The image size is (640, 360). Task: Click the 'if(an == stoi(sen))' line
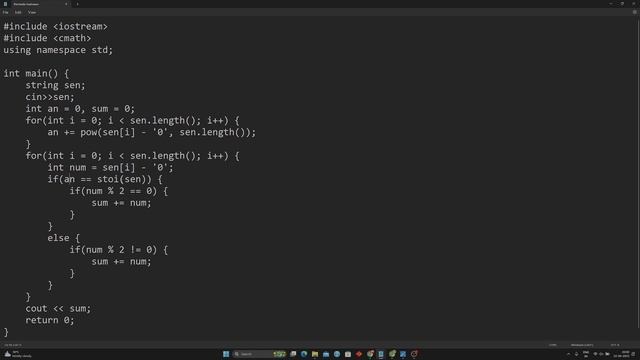coord(104,180)
